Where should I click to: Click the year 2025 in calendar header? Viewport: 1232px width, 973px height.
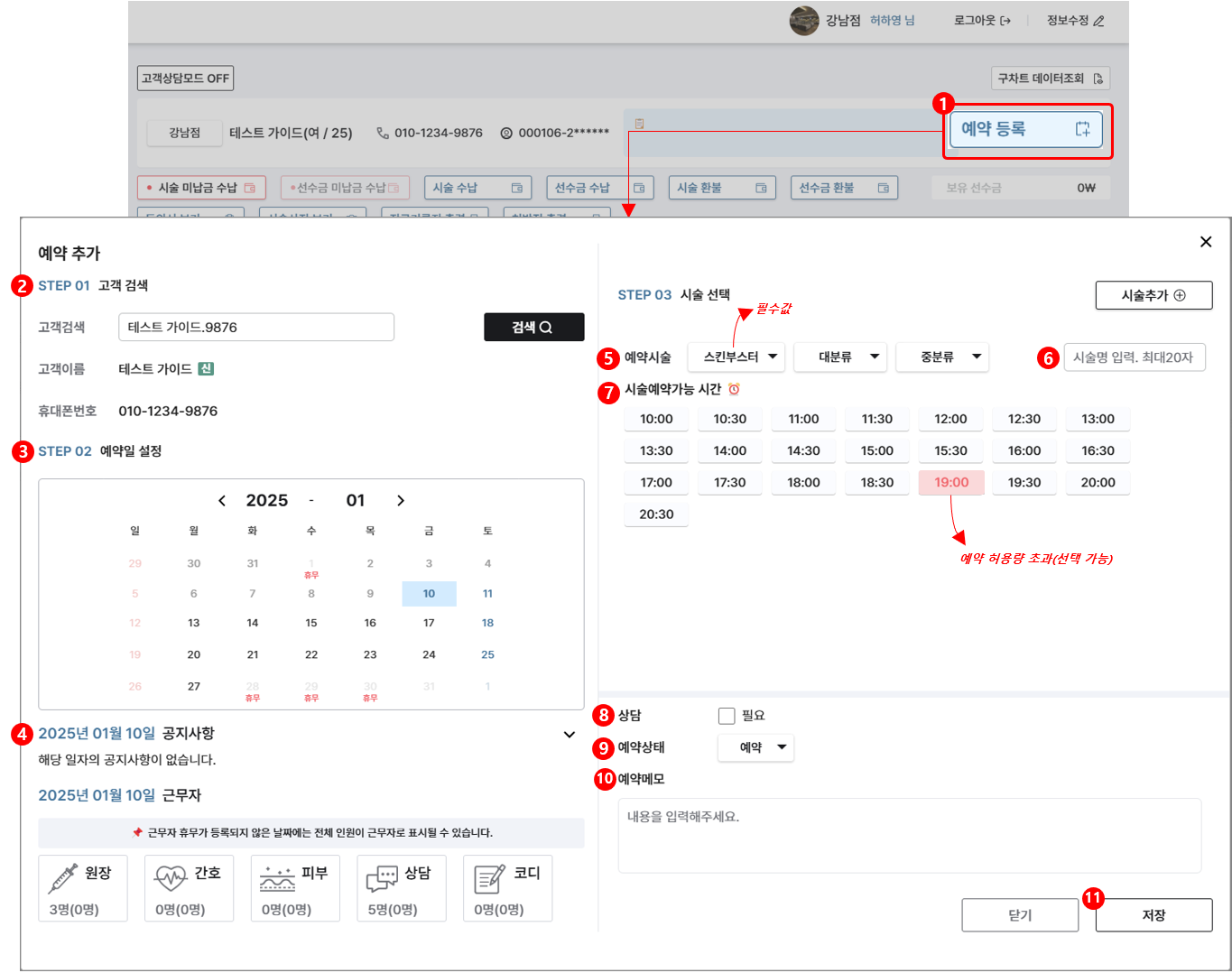[267, 500]
